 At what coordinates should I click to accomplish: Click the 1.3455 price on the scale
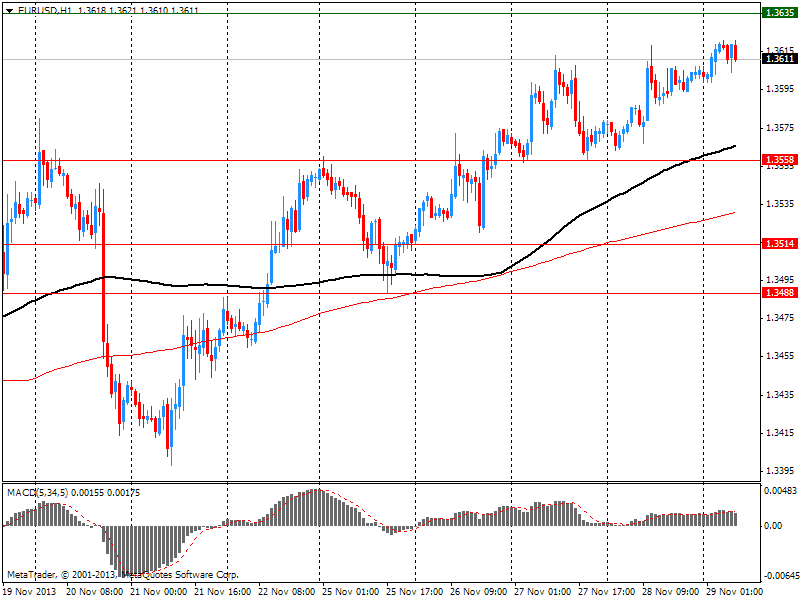click(780, 356)
